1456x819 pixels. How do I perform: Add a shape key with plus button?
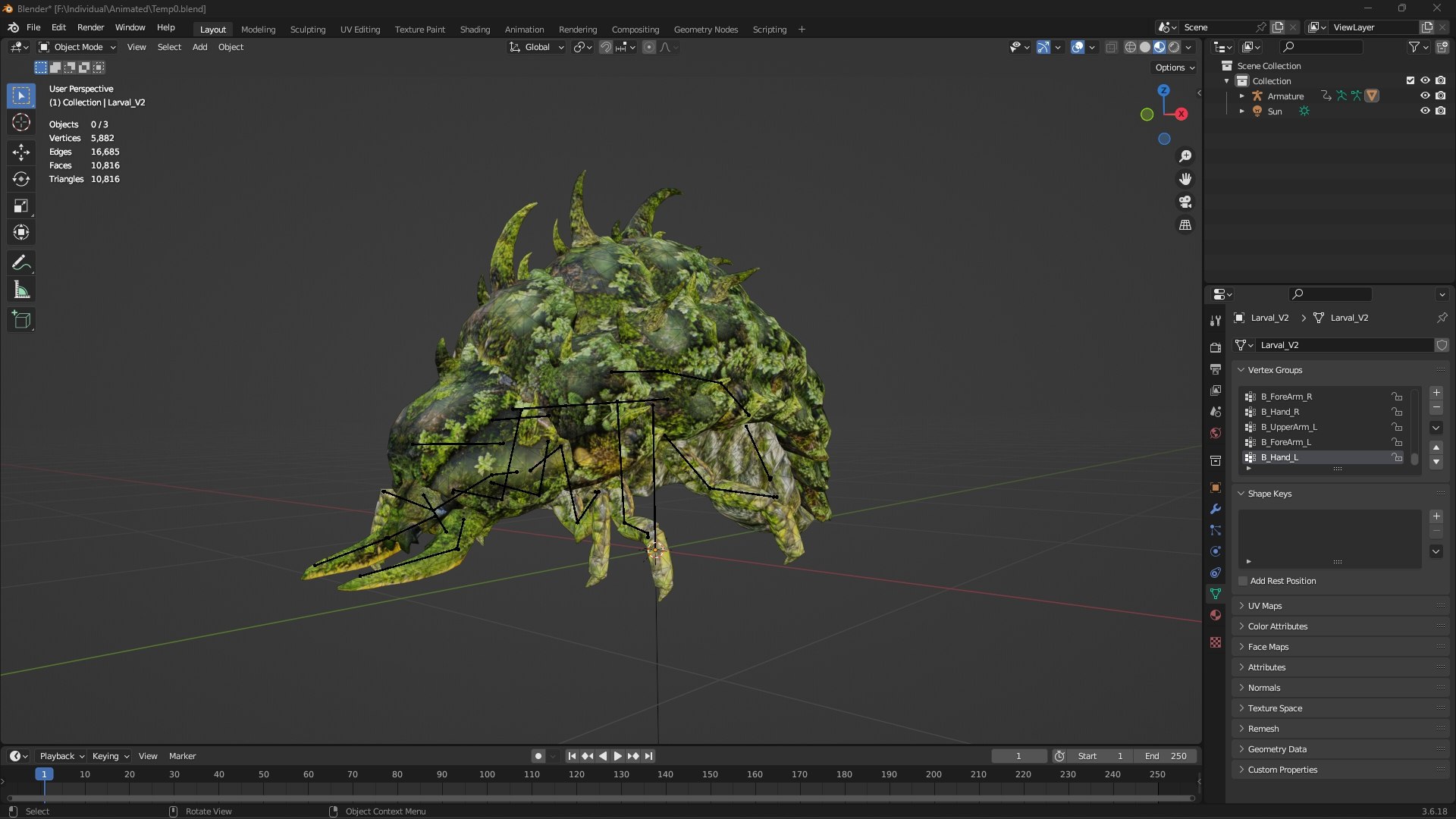tap(1436, 516)
